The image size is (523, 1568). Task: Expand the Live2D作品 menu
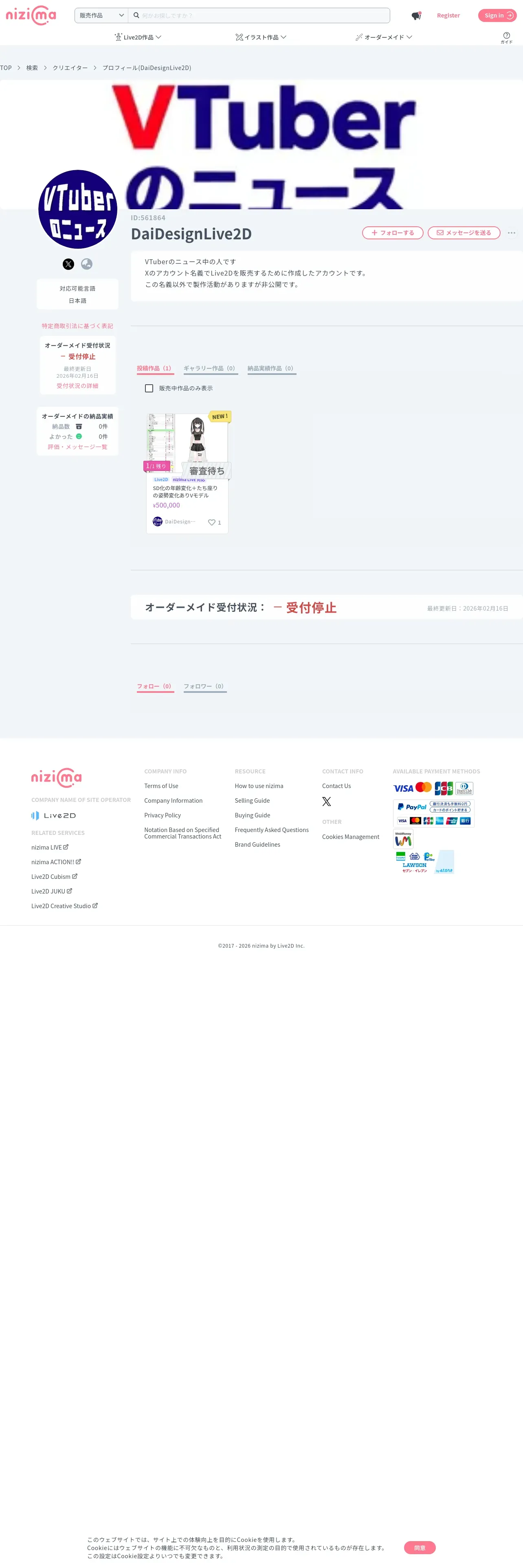point(138,37)
